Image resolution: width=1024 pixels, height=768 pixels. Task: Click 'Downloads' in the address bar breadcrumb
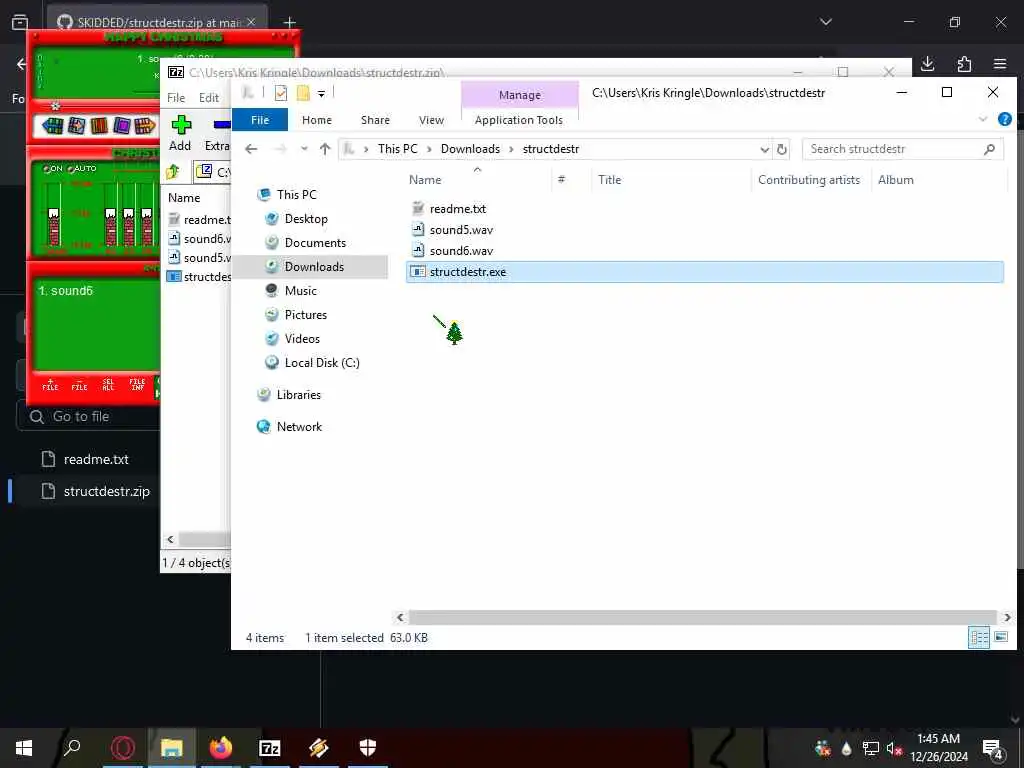470,149
